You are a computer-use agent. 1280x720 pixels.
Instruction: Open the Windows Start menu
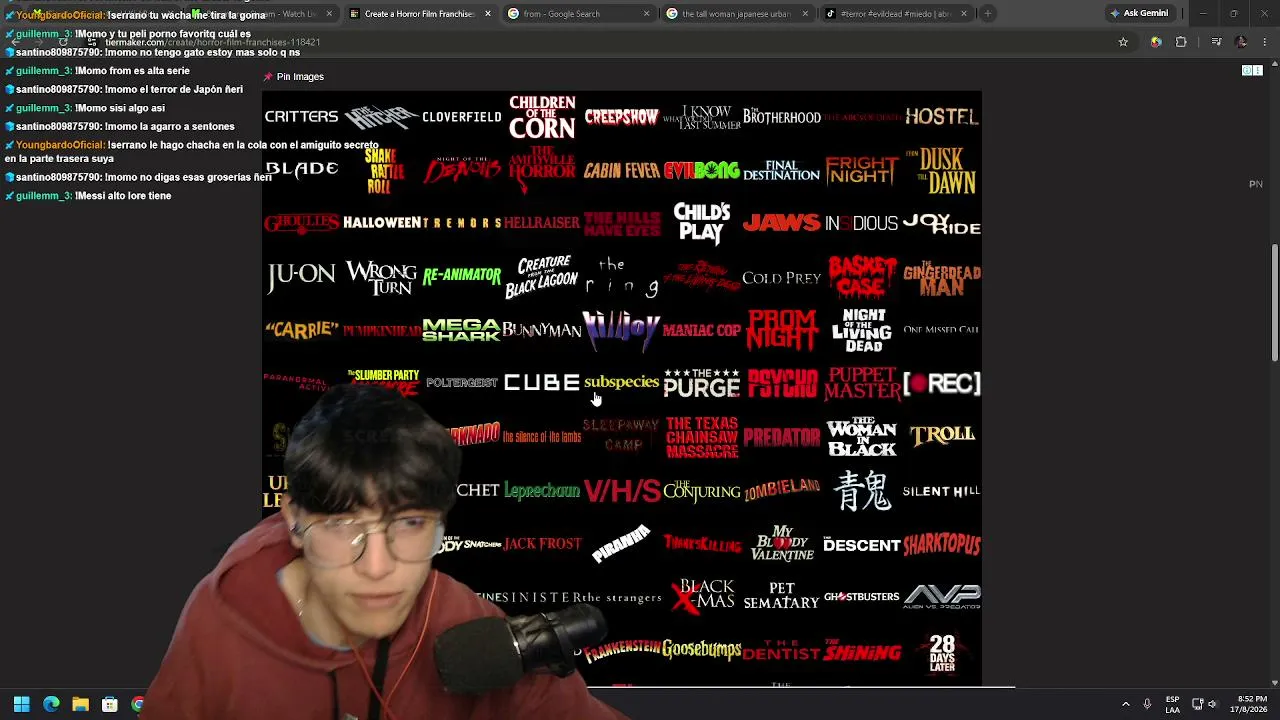(21, 704)
